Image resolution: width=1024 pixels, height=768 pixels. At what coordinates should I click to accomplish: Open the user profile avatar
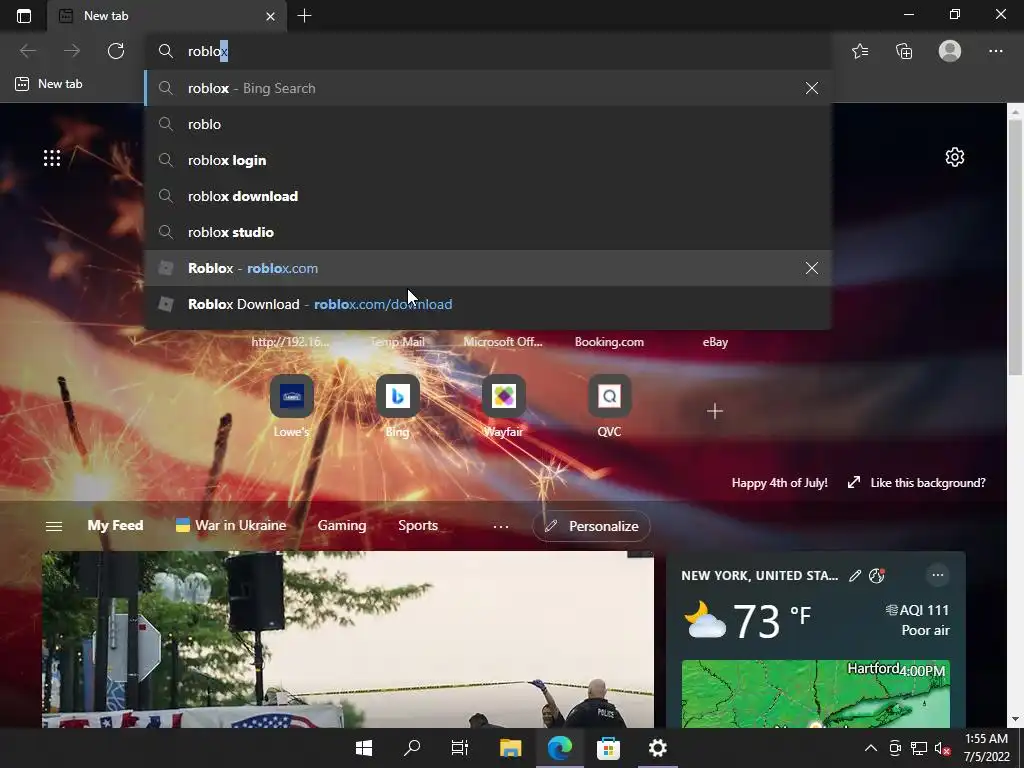pyautogui.click(x=950, y=51)
